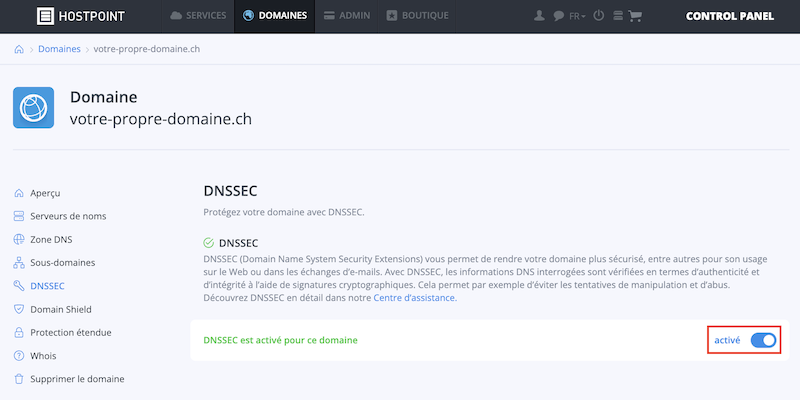Open Aperçu in sidebar

click(x=45, y=193)
